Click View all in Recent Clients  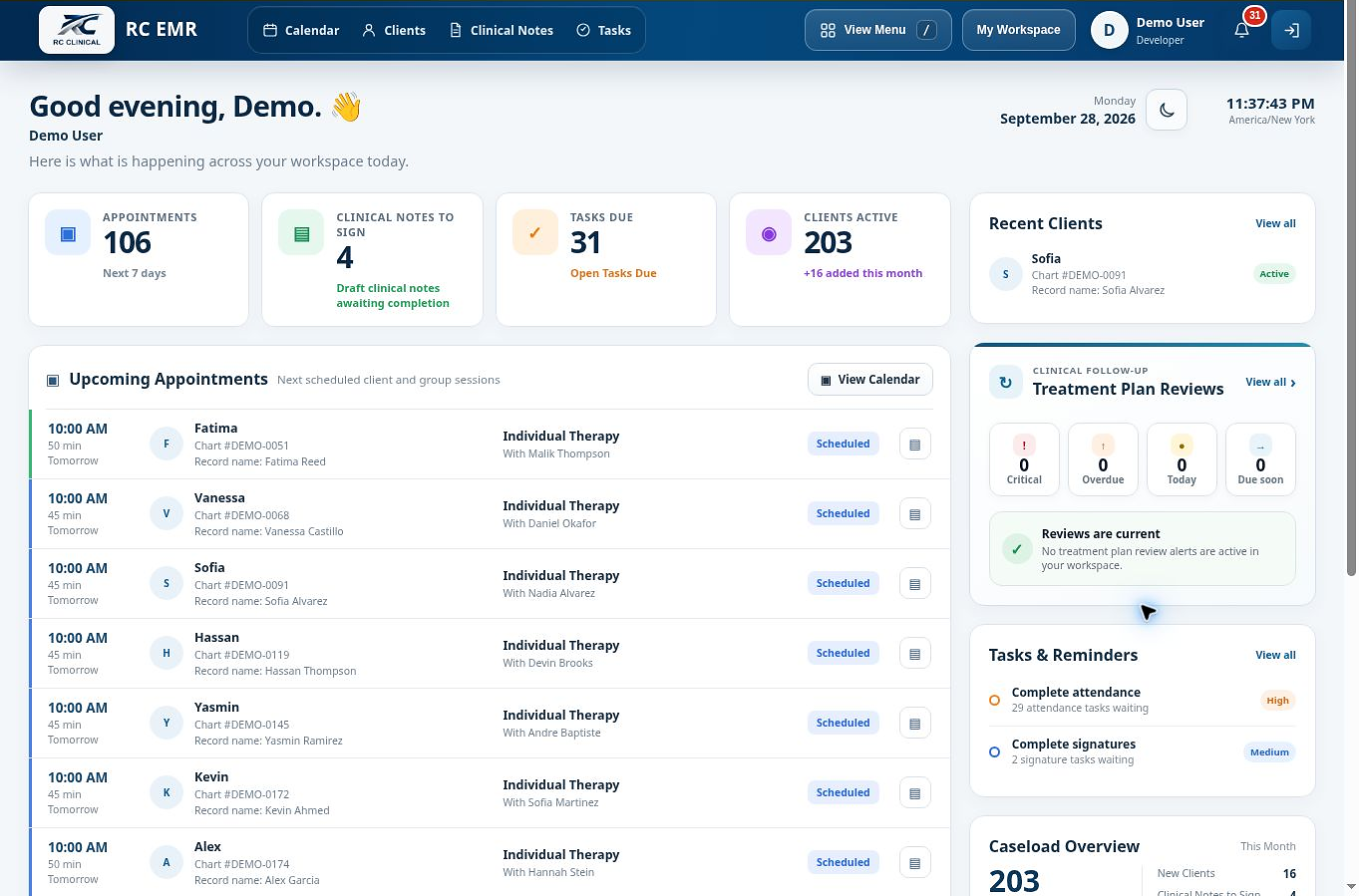[x=1275, y=224]
